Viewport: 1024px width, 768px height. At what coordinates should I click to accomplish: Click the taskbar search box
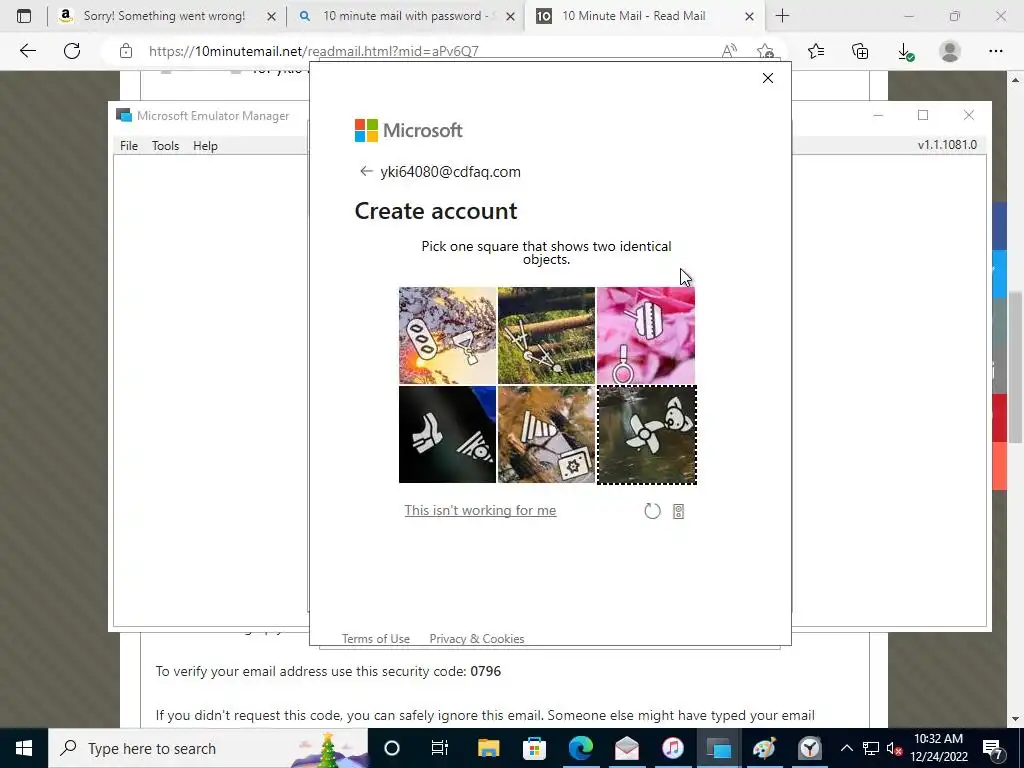tap(208, 748)
